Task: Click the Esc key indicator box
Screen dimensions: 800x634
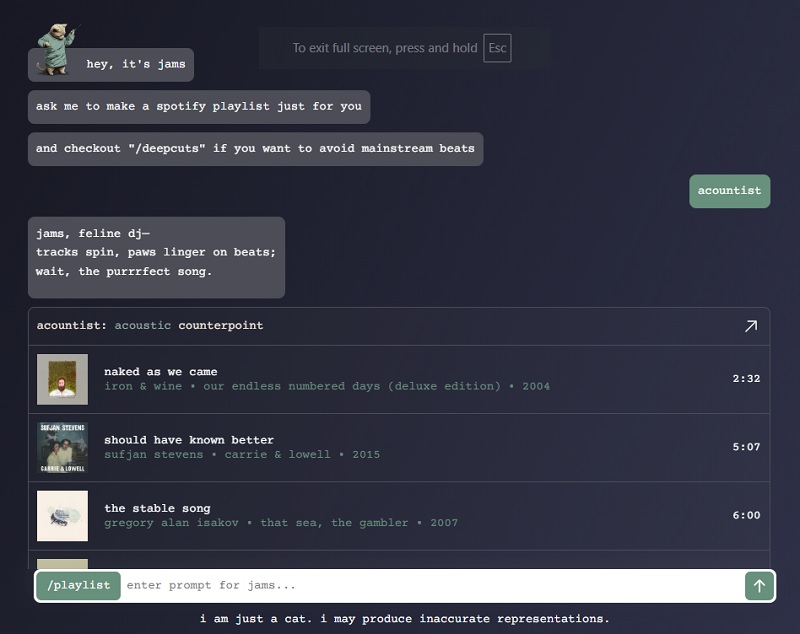Action: click(x=497, y=48)
